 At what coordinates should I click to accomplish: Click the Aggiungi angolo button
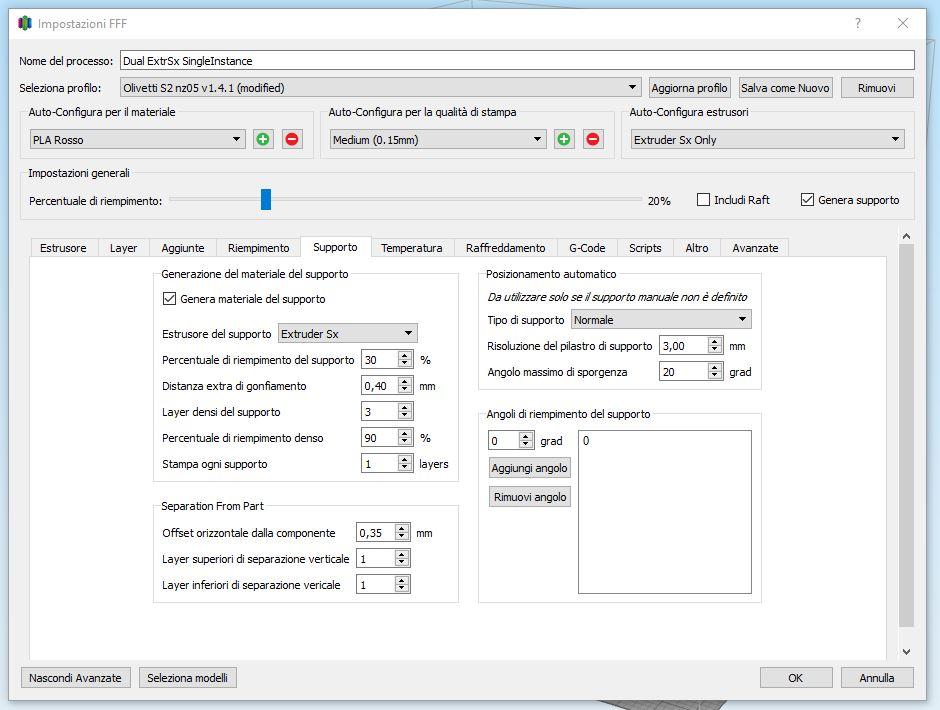tap(529, 468)
